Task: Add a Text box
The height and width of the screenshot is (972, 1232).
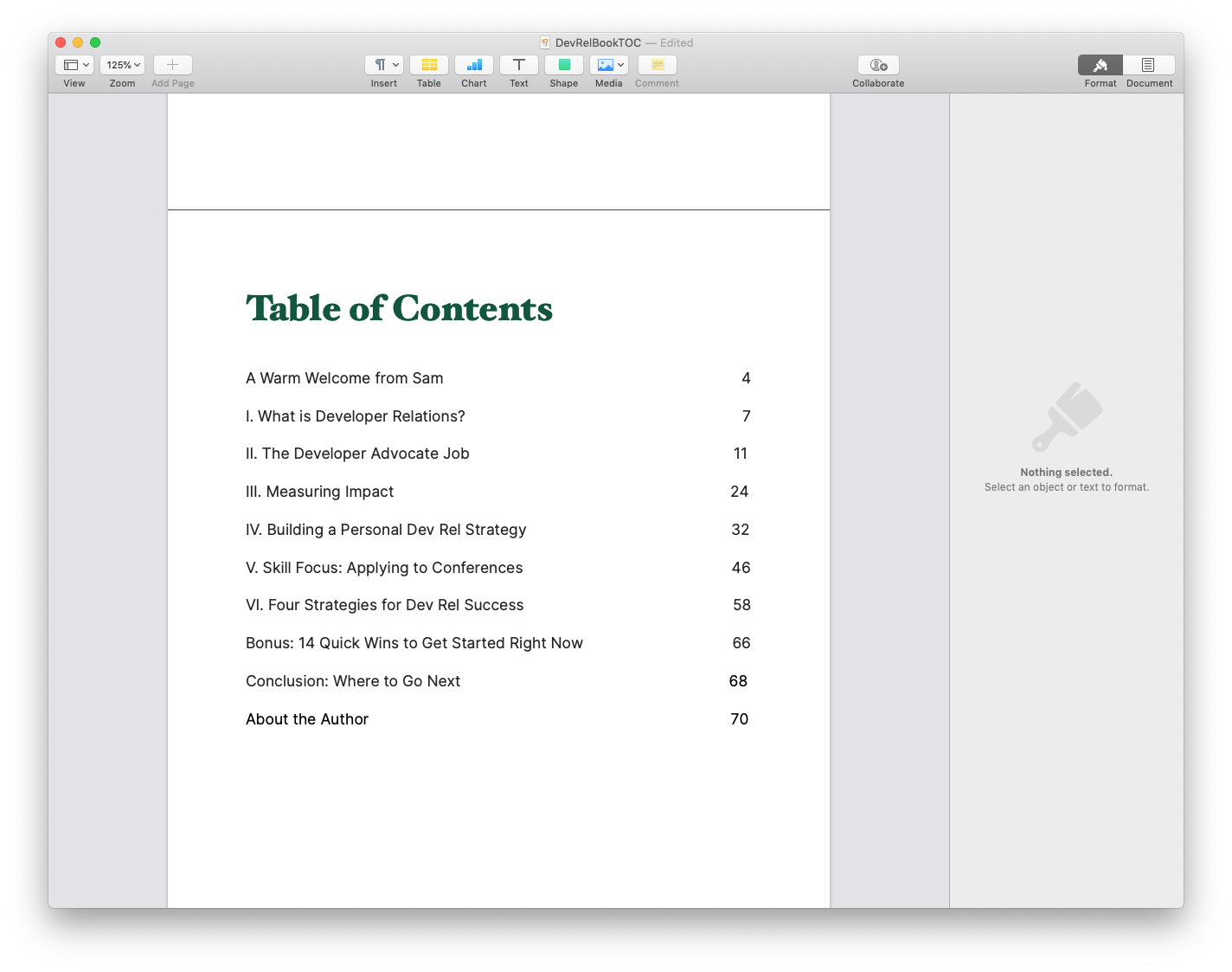Action: pyautogui.click(x=518, y=65)
